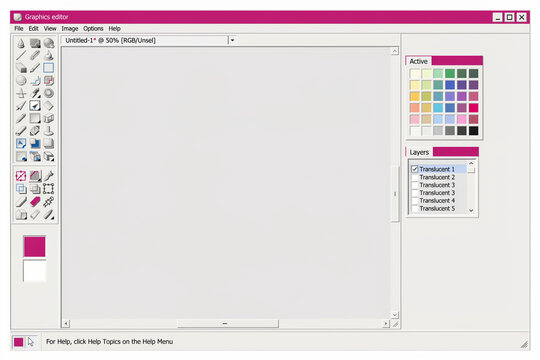Viewport: 540px width, 360px height.
Task: Select the dotted selection rectangle with handles
Action: point(49,189)
